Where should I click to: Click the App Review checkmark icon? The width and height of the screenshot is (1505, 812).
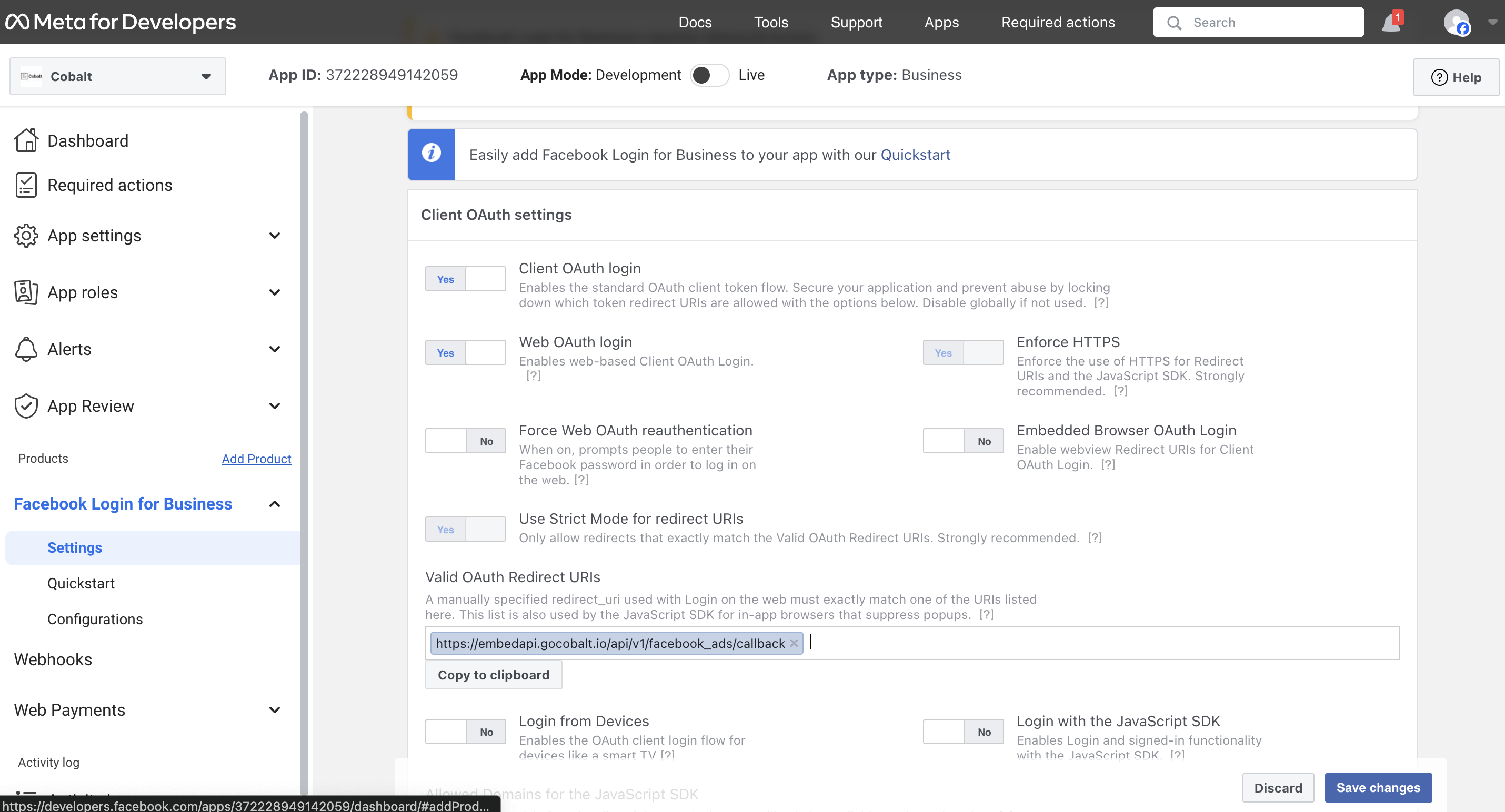tap(26, 405)
